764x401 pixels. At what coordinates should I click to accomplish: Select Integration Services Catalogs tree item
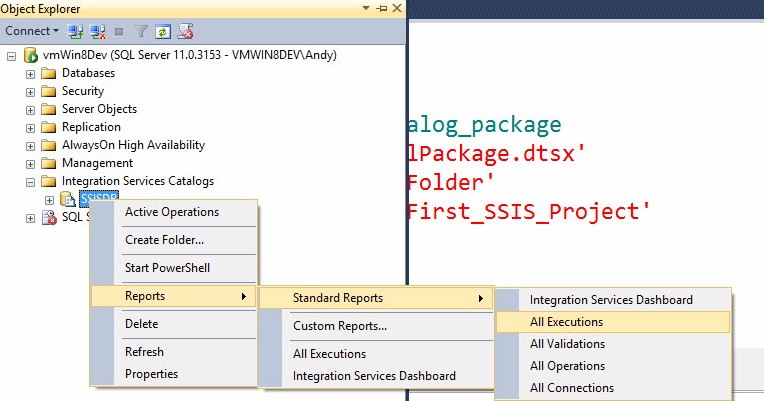pyautogui.click(x=138, y=181)
